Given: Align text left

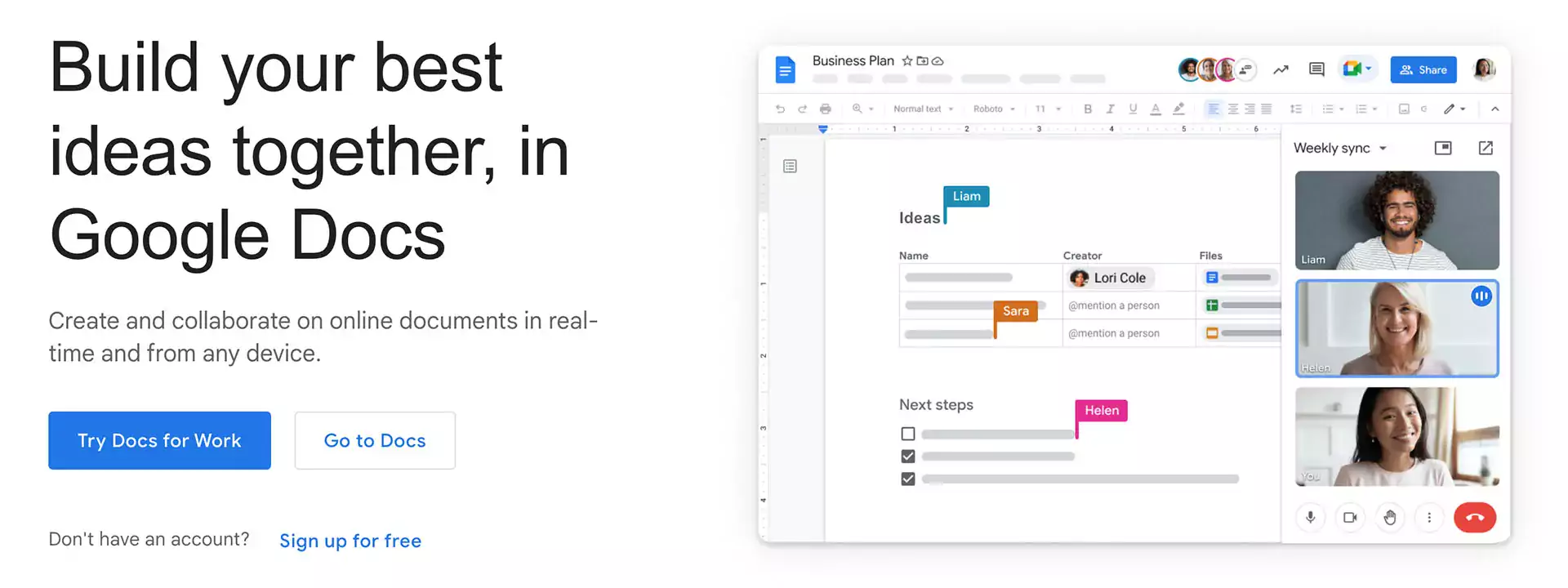Looking at the screenshot, I should pos(1214,109).
